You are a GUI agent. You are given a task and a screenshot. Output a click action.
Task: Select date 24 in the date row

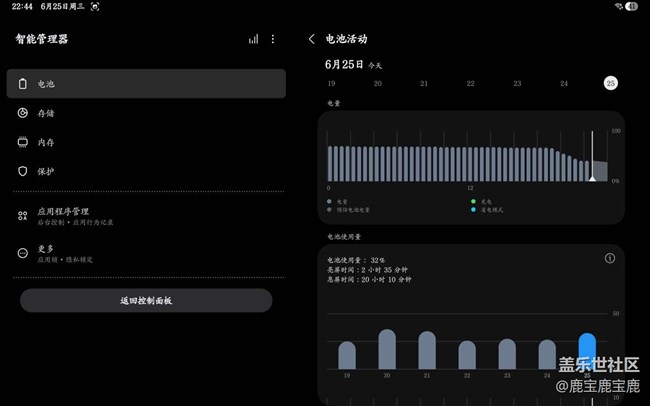[564, 83]
